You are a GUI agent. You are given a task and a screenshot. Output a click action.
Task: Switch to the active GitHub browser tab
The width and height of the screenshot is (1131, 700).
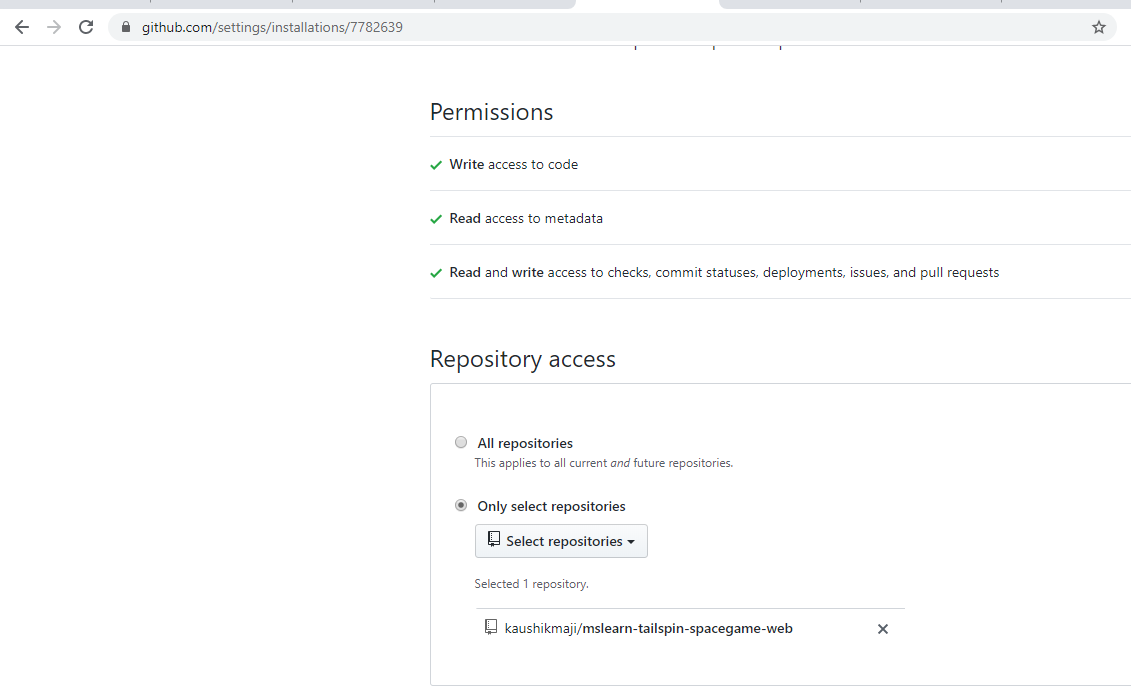(645, 5)
